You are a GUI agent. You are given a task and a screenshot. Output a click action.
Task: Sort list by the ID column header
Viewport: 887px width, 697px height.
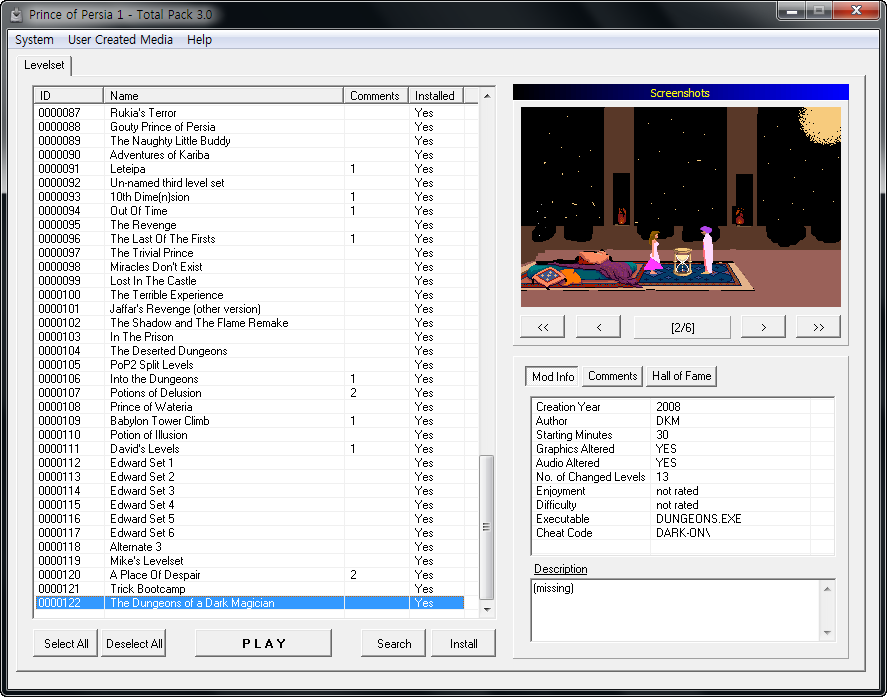[x=68, y=96]
